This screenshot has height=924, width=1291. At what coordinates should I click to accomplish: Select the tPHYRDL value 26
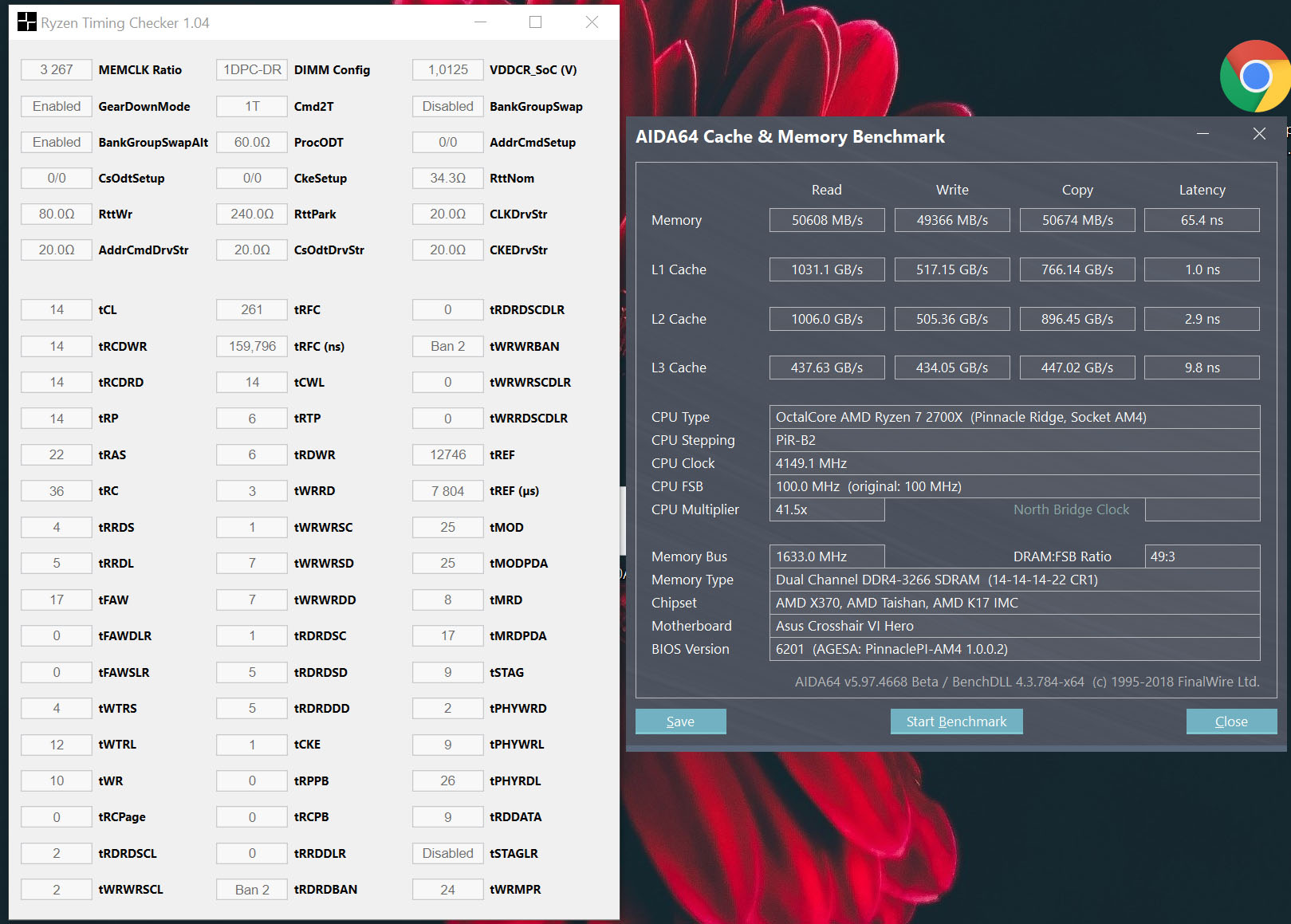click(x=448, y=780)
